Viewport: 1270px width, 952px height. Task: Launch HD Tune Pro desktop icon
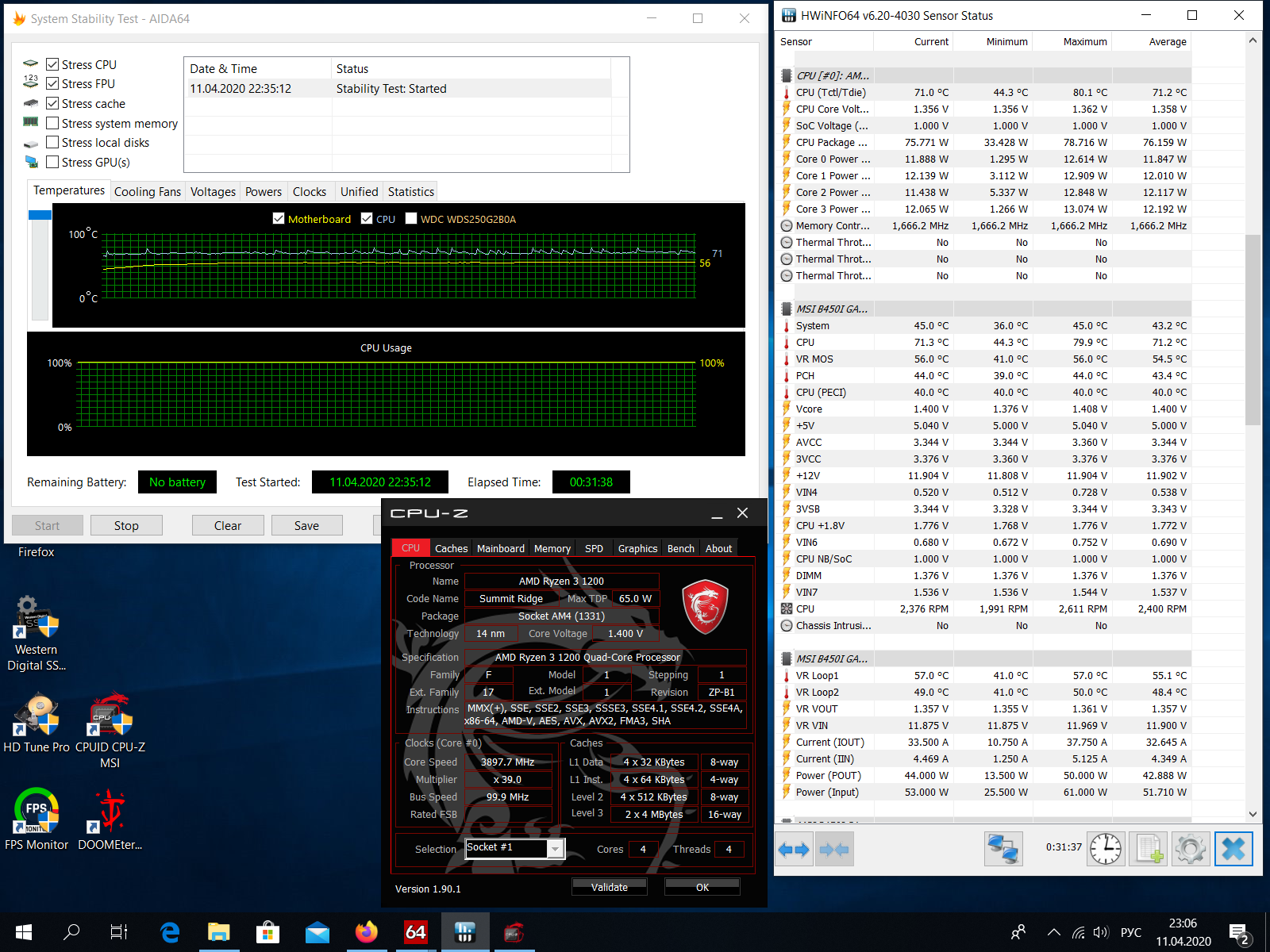point(37,722)
